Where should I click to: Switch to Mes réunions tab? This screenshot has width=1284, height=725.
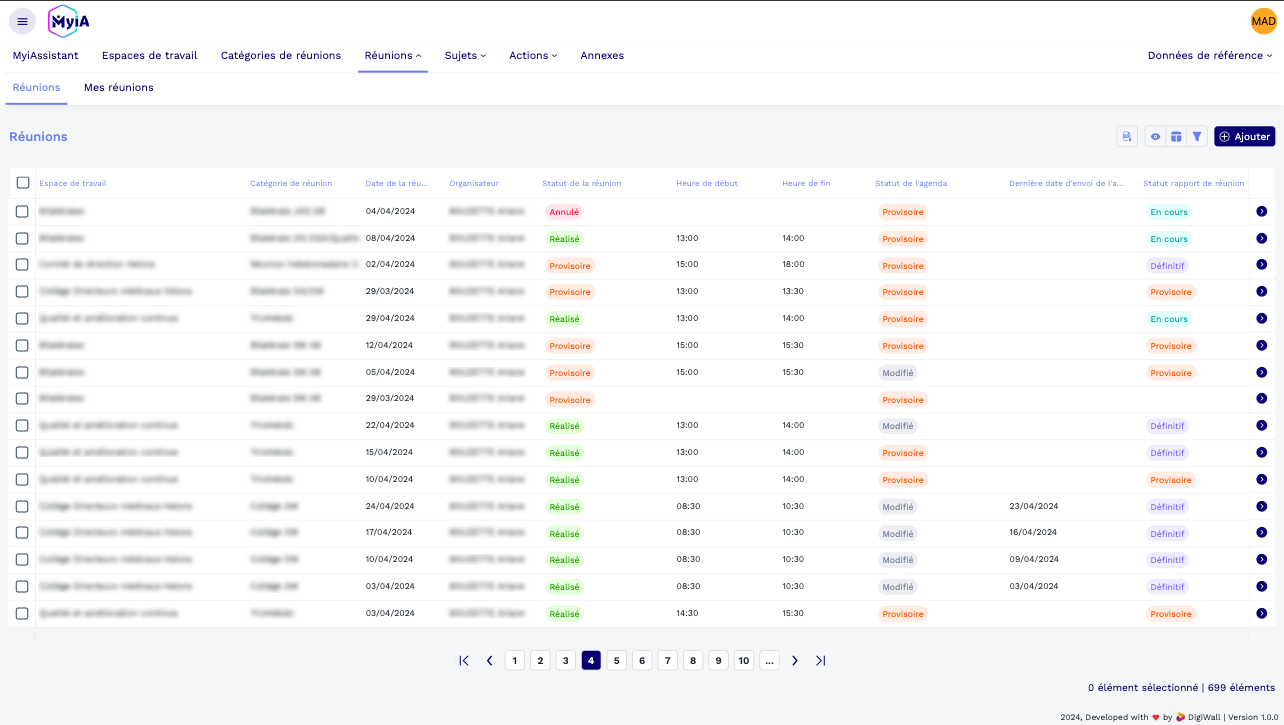click(x=118, y=88)
